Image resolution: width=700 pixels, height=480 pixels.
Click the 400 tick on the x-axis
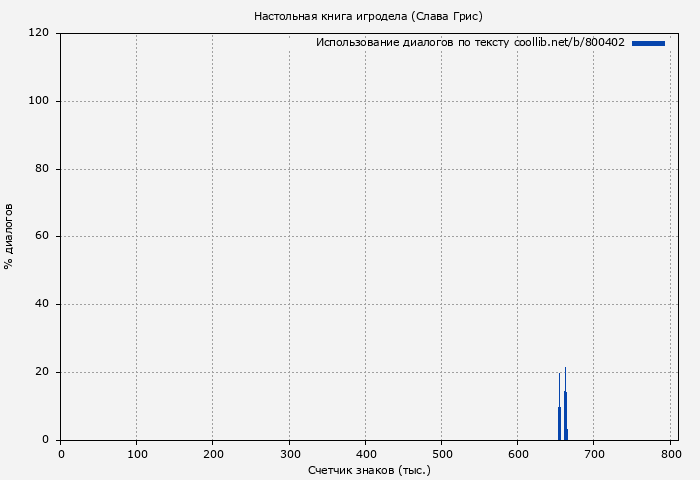(365, 454)
